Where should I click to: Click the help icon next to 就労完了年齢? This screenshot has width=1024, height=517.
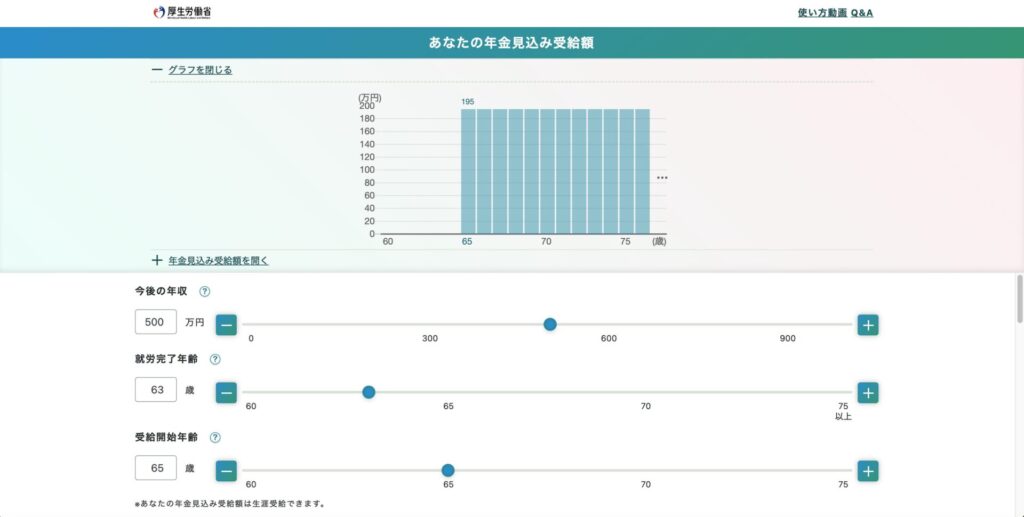click(215, 360)
